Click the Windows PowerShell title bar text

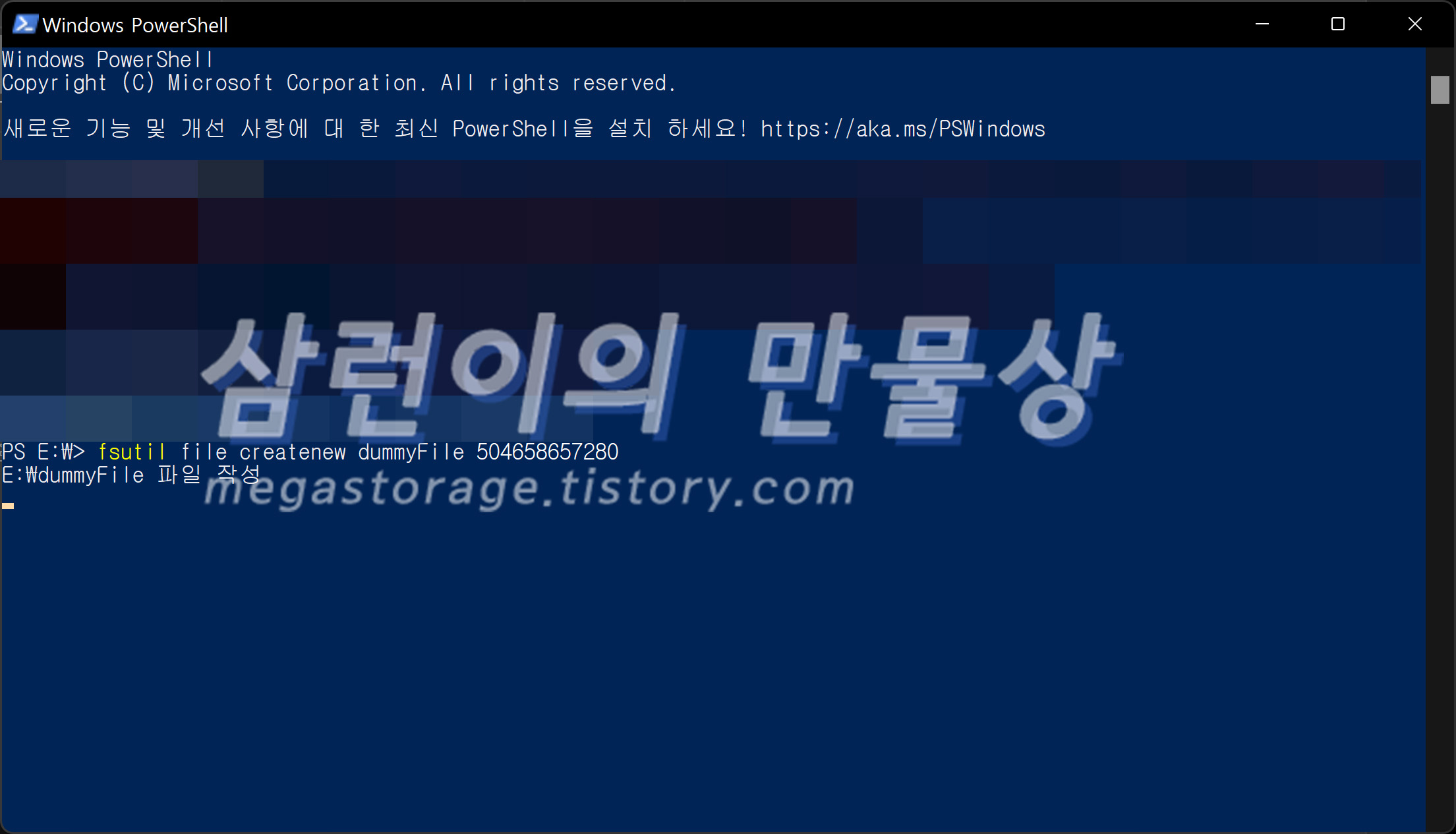[x=135, y=25]
